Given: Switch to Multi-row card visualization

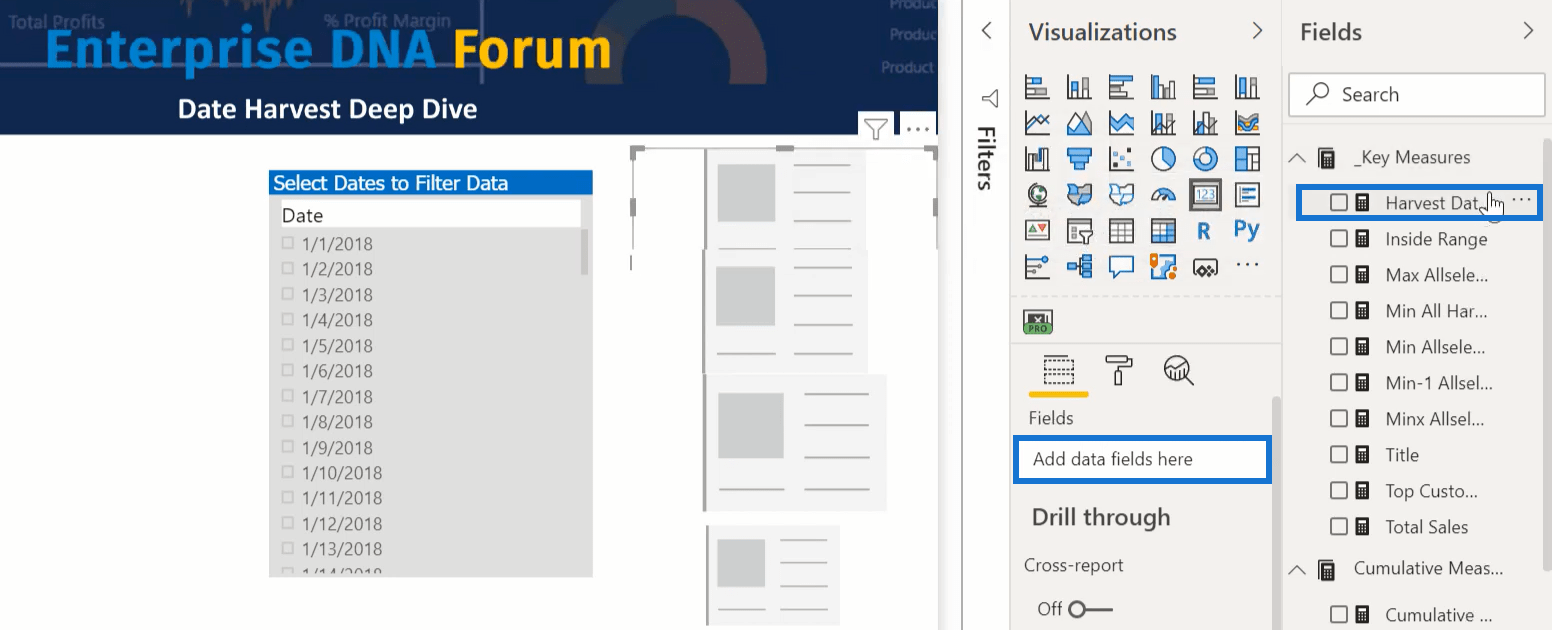Looking at the screenshot, I should (x=1247, y=195).
